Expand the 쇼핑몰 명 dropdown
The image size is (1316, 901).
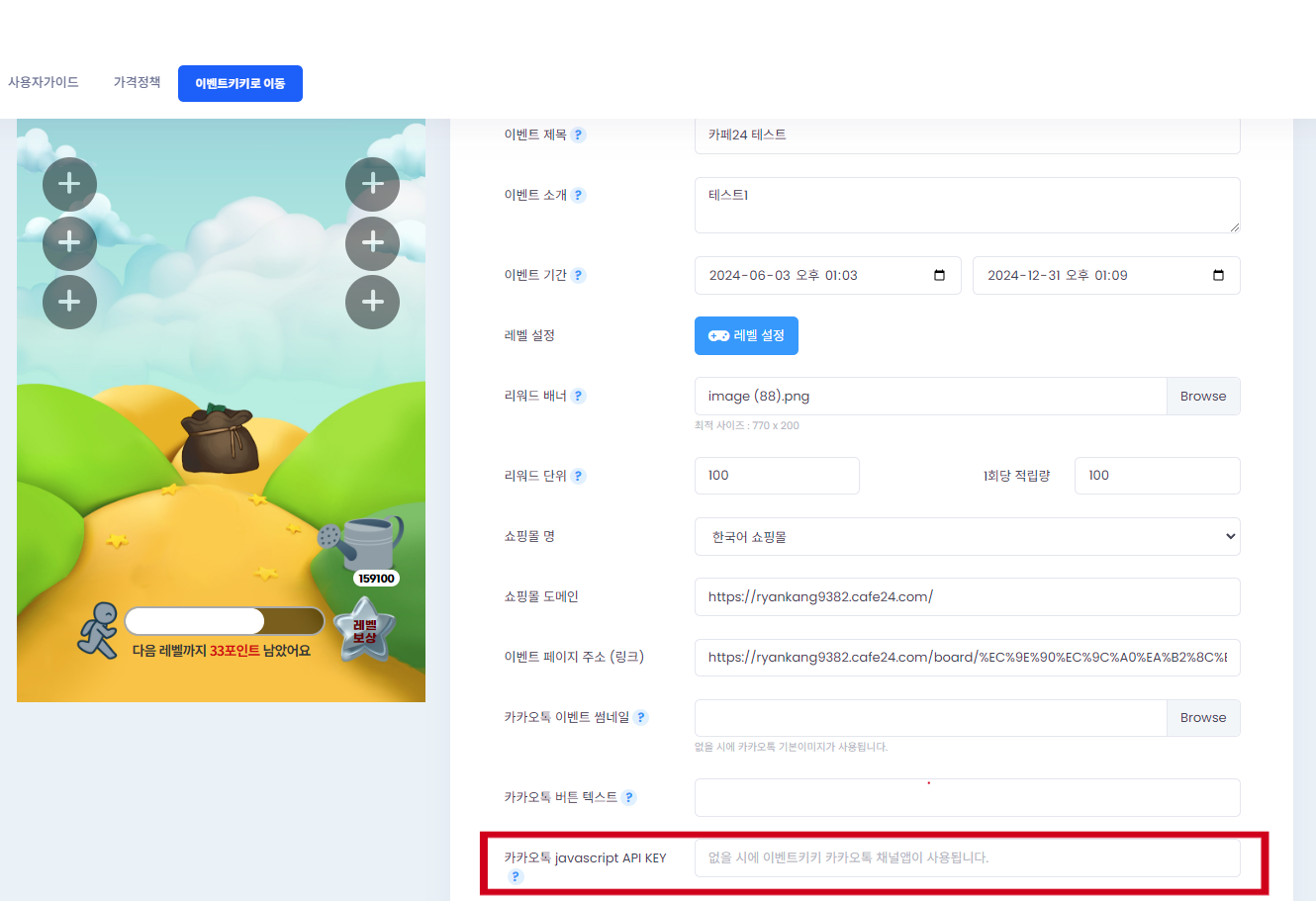[x=968, y=537]
